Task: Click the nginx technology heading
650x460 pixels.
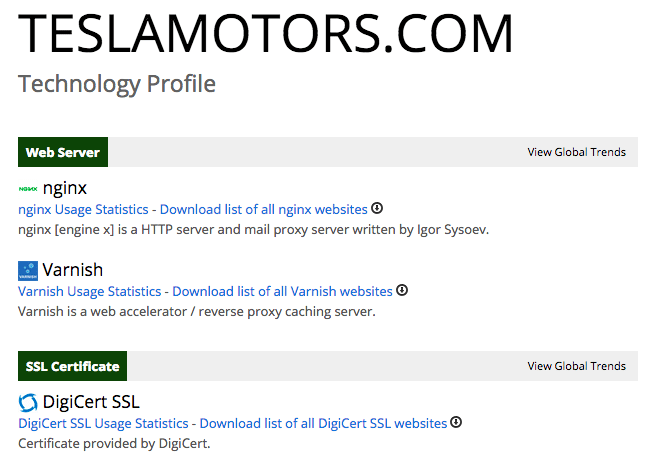Action: (65, 188)
